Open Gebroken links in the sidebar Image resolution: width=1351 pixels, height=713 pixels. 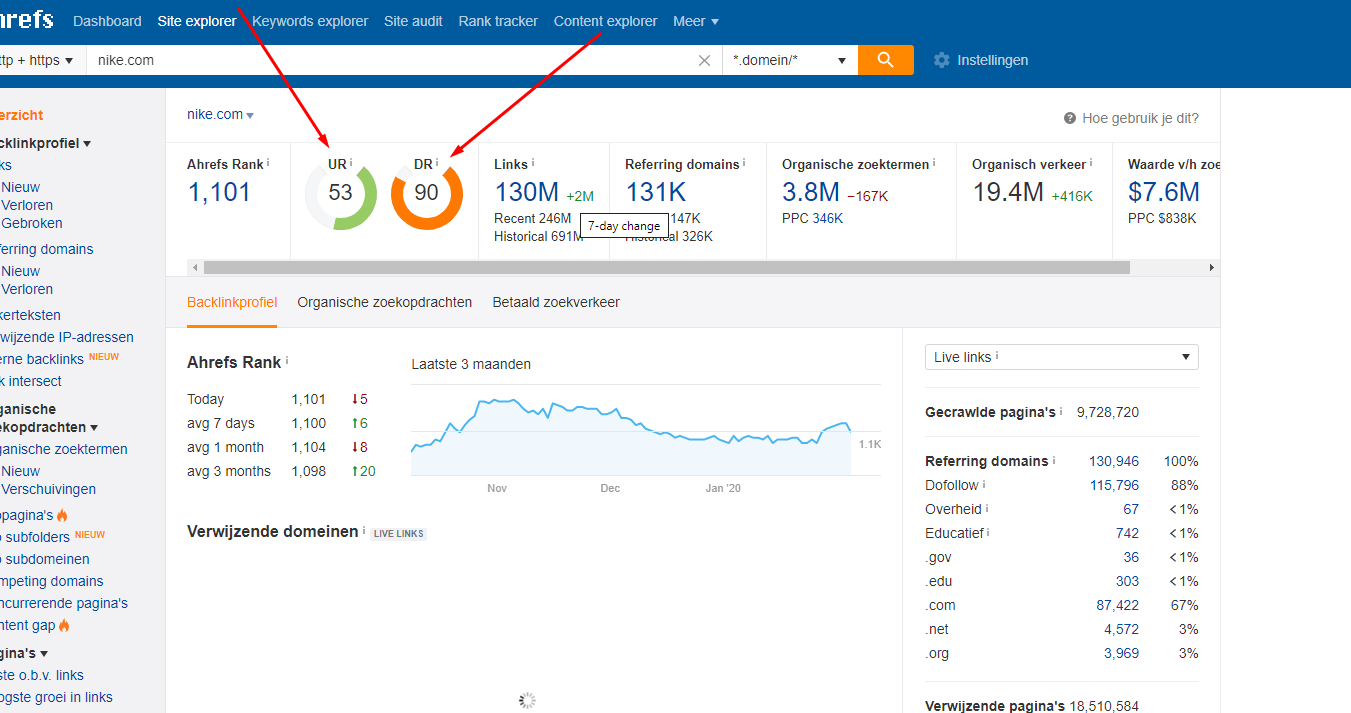[32, 223]
